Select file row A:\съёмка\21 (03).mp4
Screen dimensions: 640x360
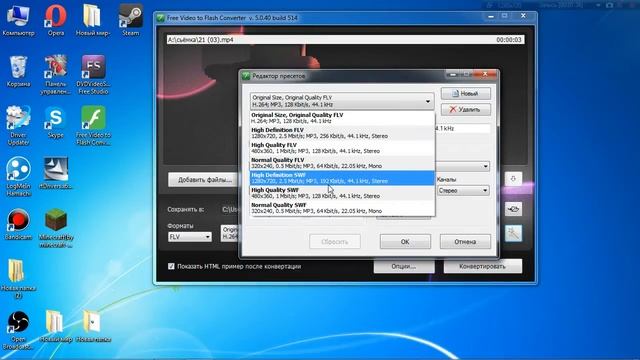(345, 40)
